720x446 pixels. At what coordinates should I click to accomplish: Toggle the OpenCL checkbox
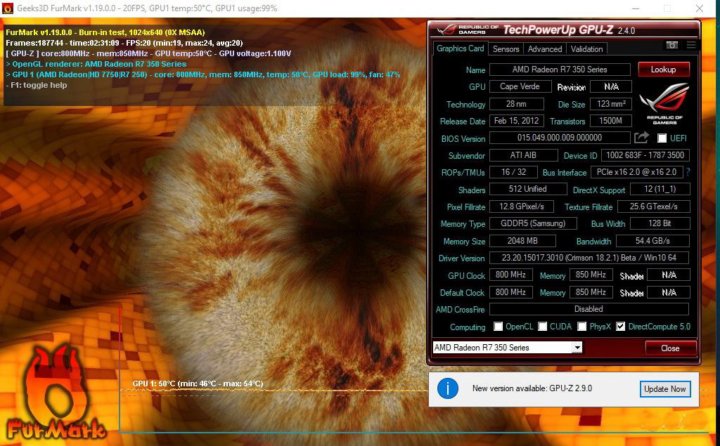498,327
